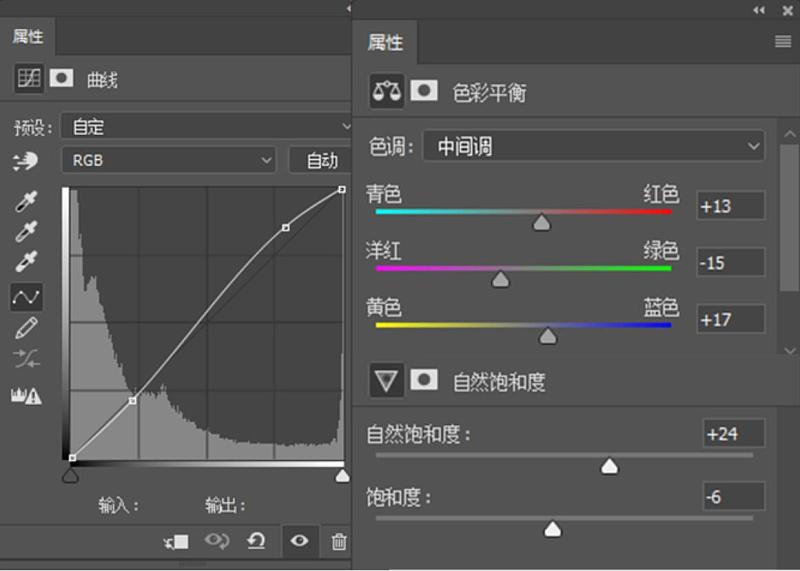This screenshot has width=800, height=571.
Task: Click the curve's lower shadow control point
Action: pos(133,401)
